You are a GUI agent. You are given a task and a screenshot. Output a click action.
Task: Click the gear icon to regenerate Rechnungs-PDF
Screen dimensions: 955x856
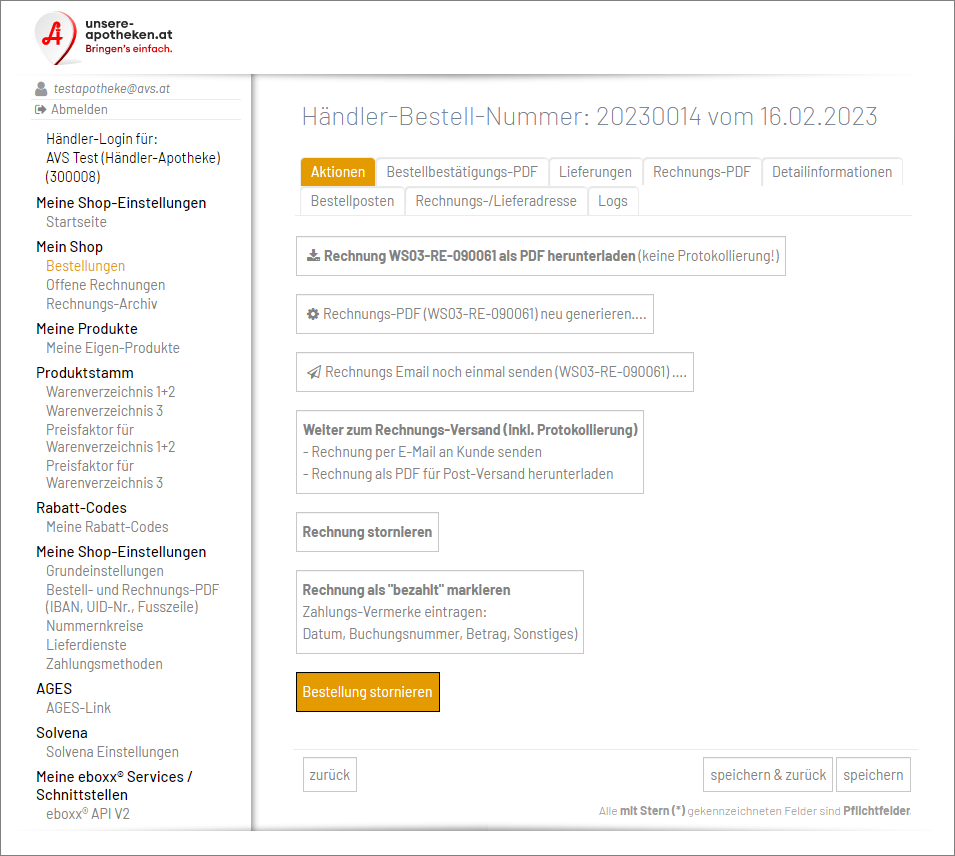[312, 314]
